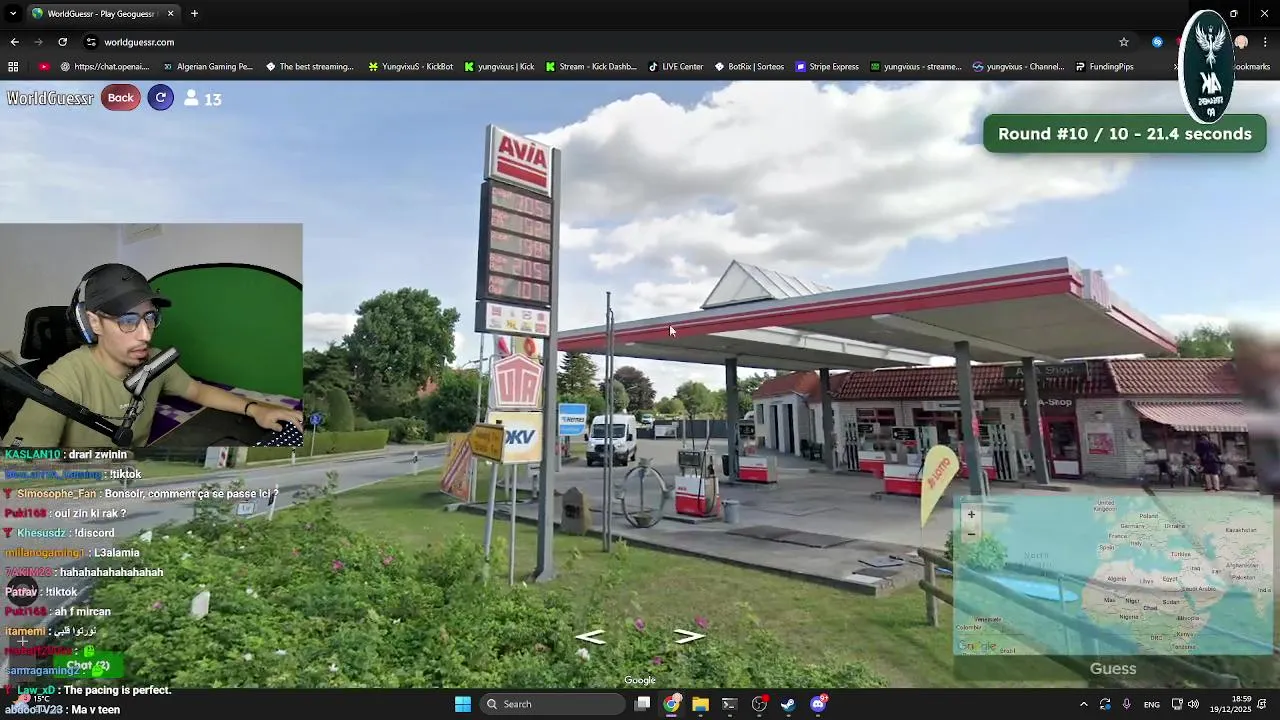Open the site info icon in address bar
Screen dimensions: 1280x720
[x=91, y=42]
